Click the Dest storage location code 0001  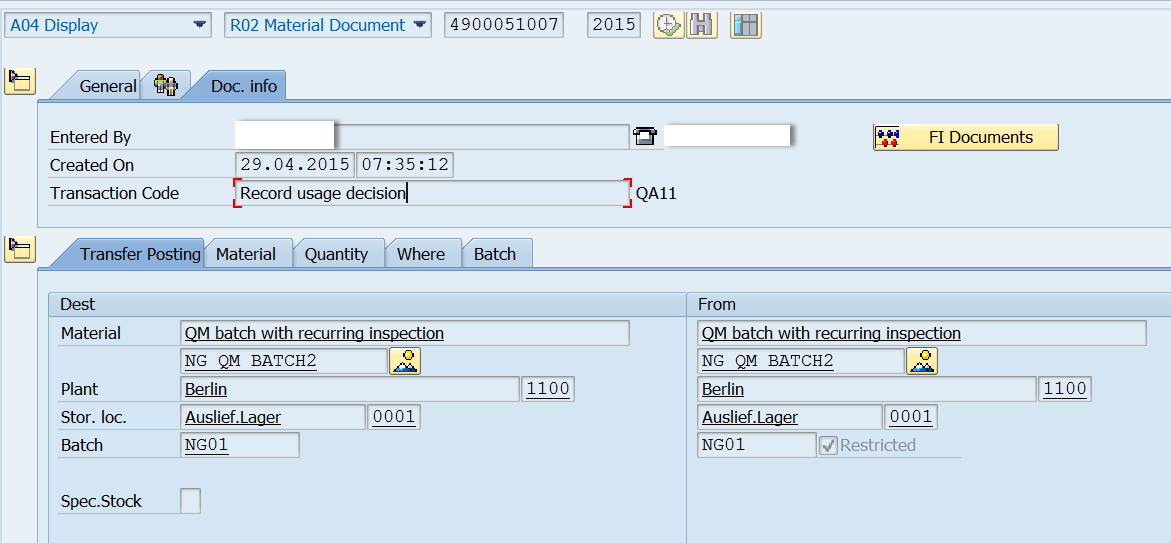[x=394, y=417]
